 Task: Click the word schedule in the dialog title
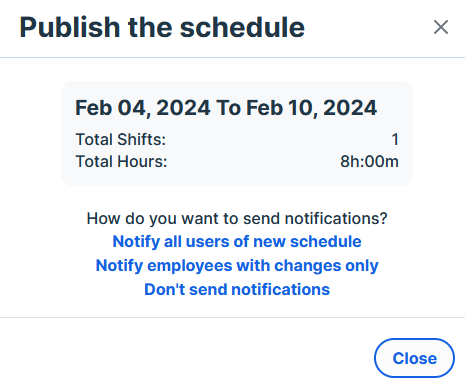click(x=242, y=27)
